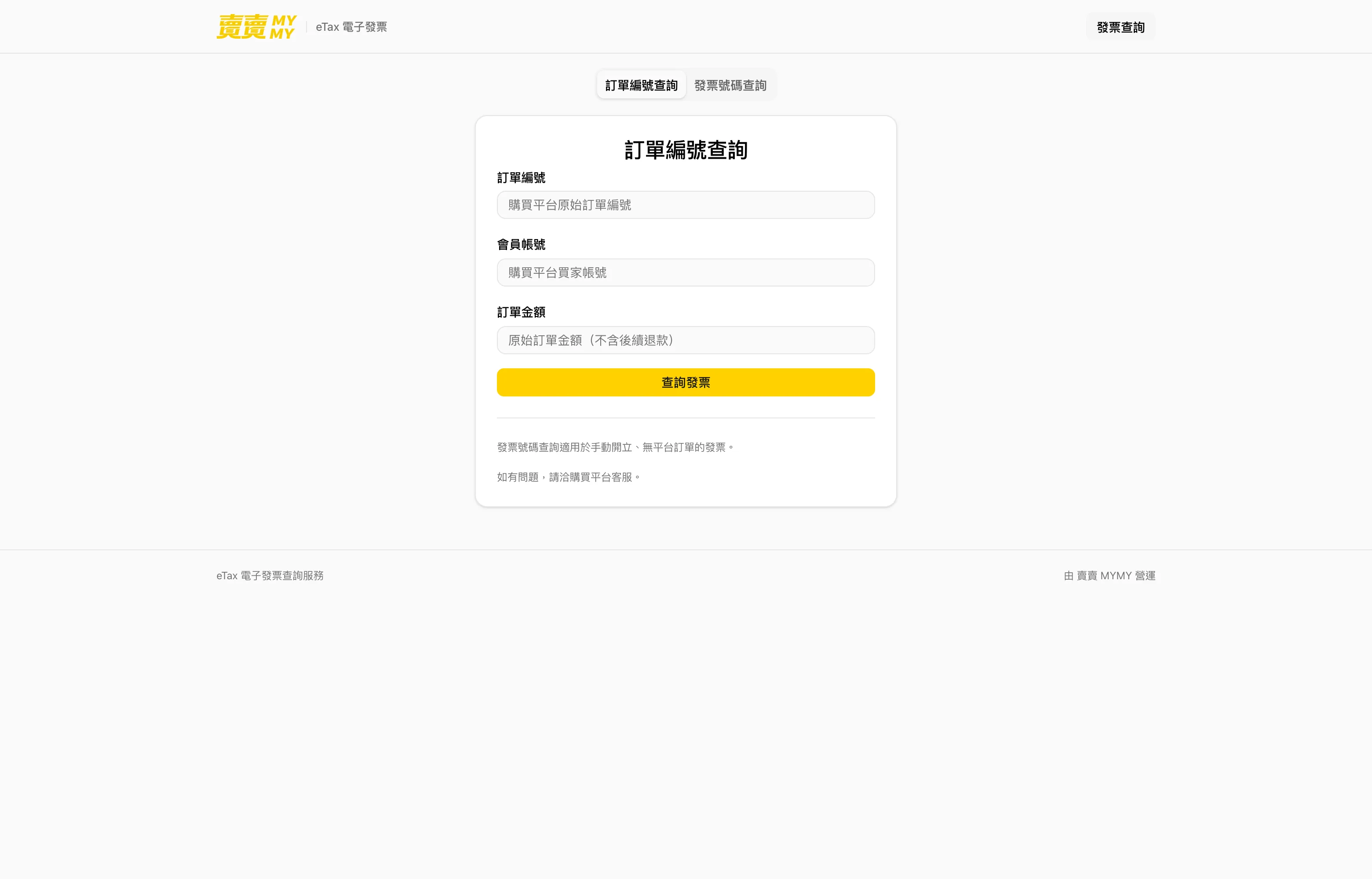Click footer text 由 賣賣 MYMY 營運
This screenshot has height=879, width=1372.
[1109, 576]
